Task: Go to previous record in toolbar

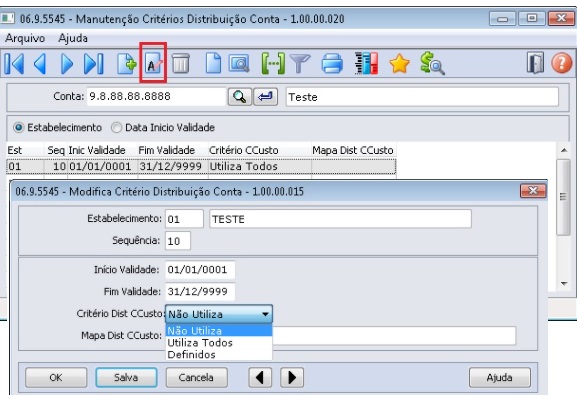Action: coord(40,64)
